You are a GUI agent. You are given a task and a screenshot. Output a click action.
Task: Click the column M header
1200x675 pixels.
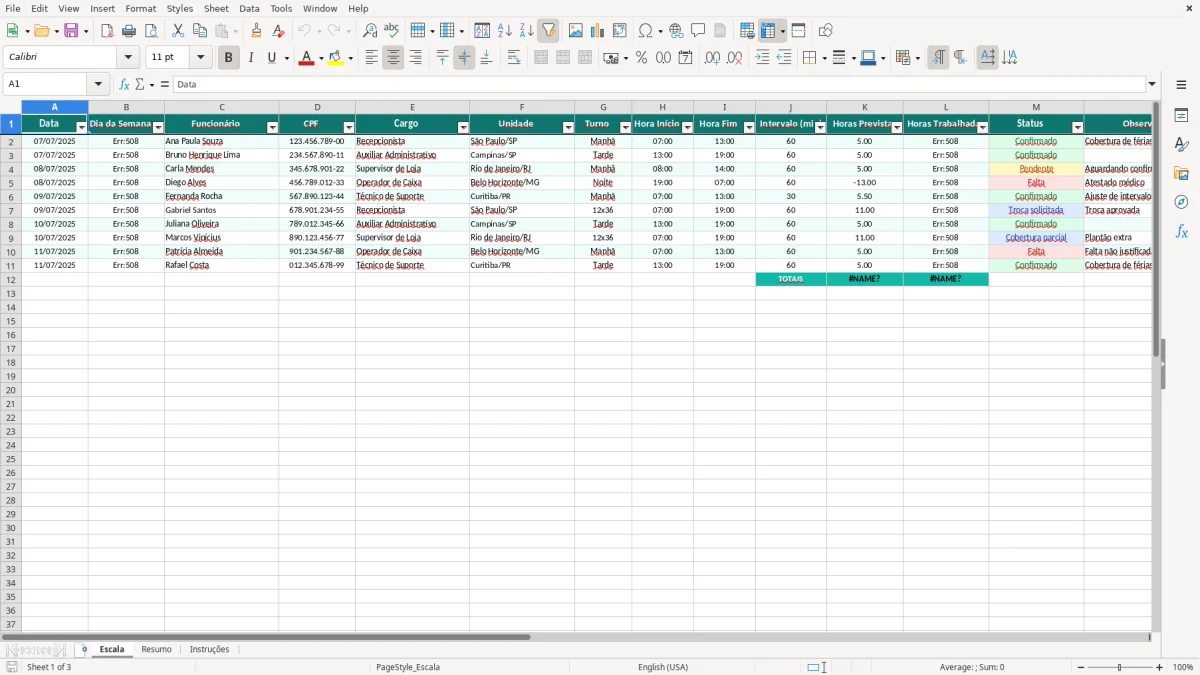pos(1036,107)
